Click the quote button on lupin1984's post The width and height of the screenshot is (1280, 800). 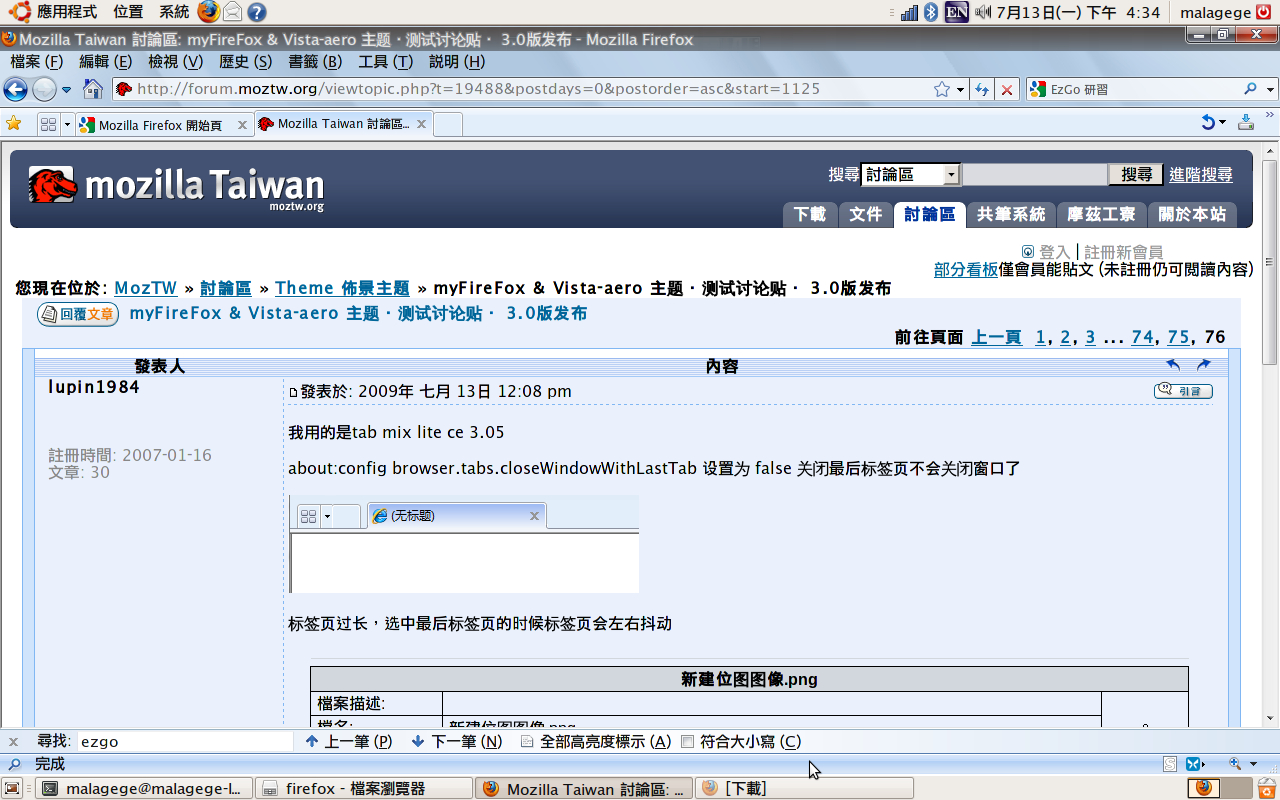[x=1183, y=391]
